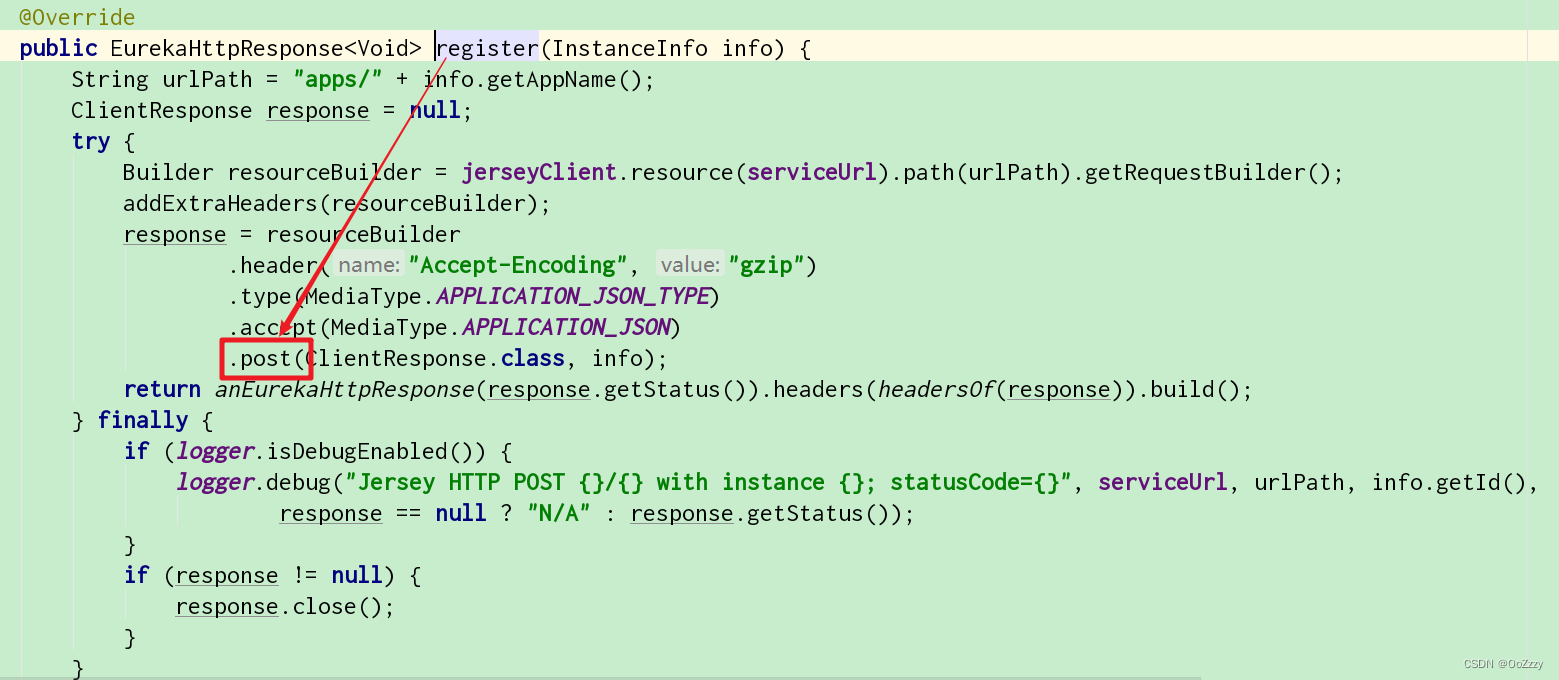This screenshot has width=1559, height=680.
Task: Click APPLICATION_JSON in the accept line
Action: [566, 327]
